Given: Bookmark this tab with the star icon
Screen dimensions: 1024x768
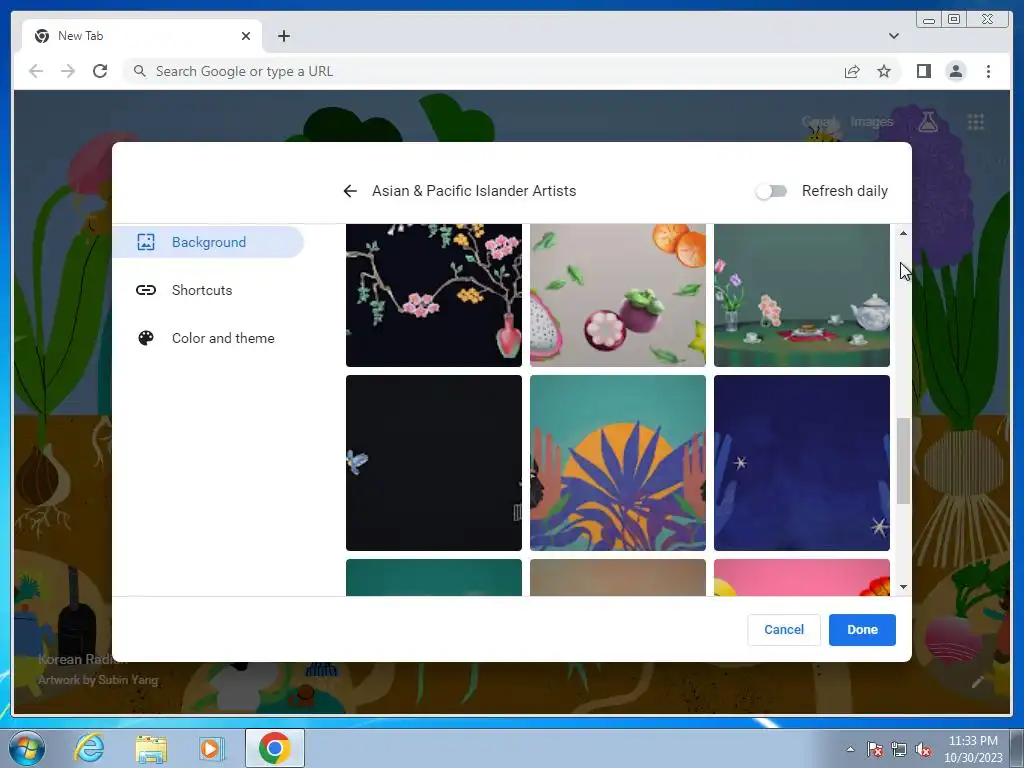Looking at the screenshot, I should click(884, 71).
